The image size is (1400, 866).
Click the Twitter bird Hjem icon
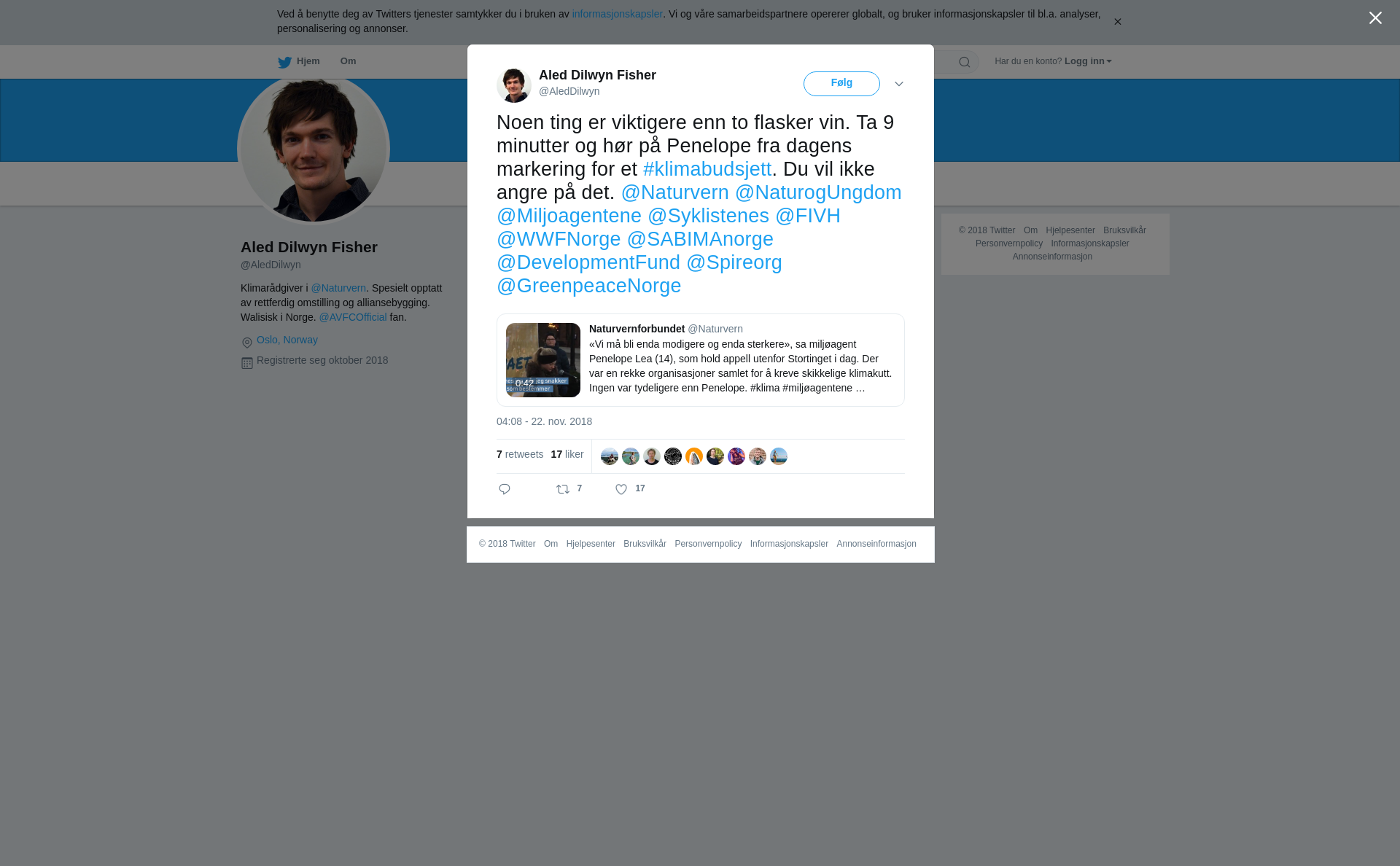pyautogui.click(x=284, y=62)
